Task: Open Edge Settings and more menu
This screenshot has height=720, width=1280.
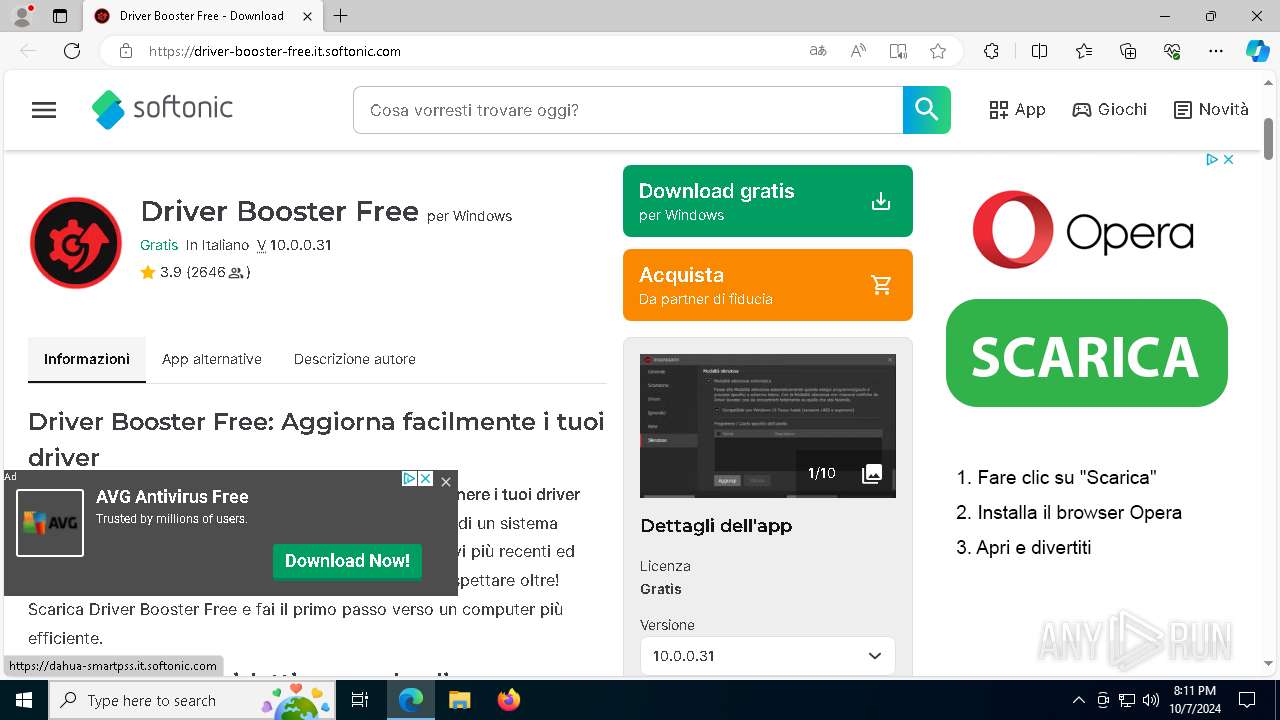Action: coord(1216,51)
